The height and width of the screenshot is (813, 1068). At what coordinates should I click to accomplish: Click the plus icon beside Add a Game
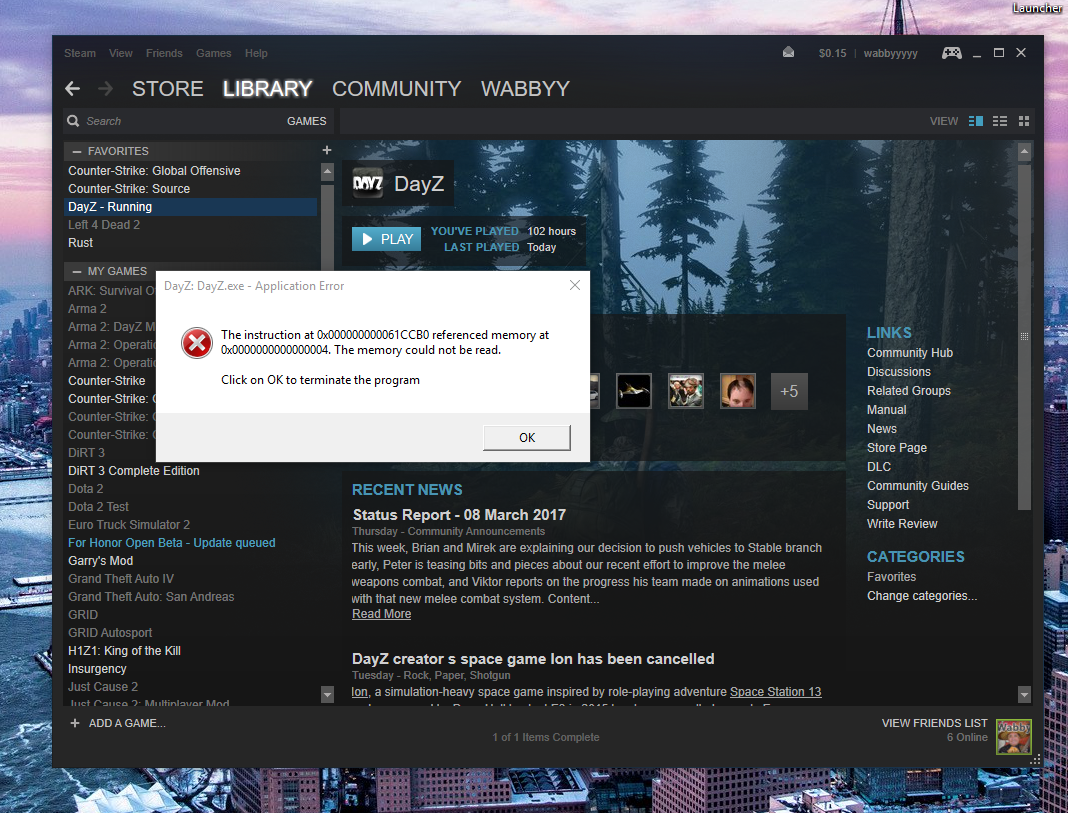(x=75, y=723)
